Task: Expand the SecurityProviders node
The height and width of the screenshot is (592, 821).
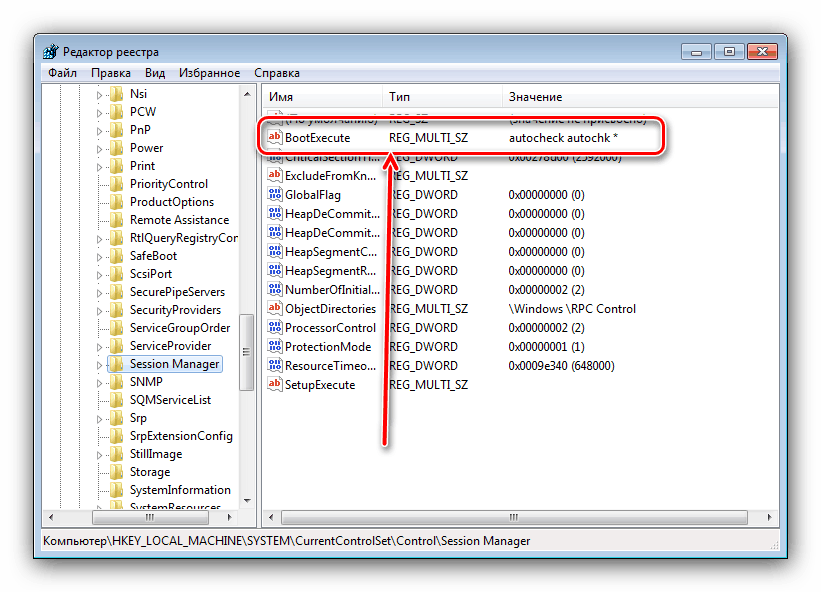Action: pyautogui.click(x=99, y=311)
